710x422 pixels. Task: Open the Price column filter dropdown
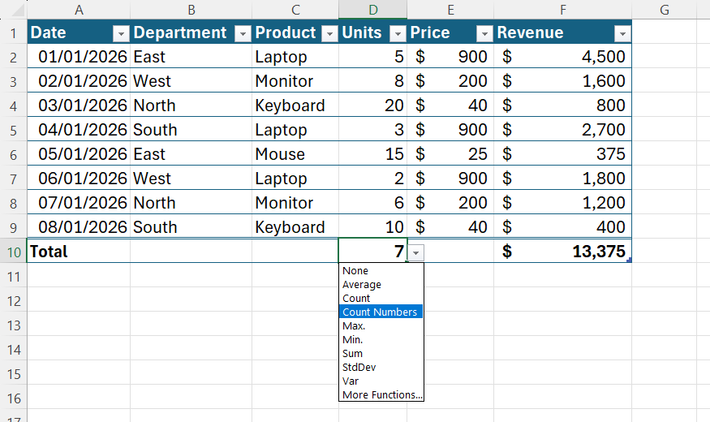point(485,34)
